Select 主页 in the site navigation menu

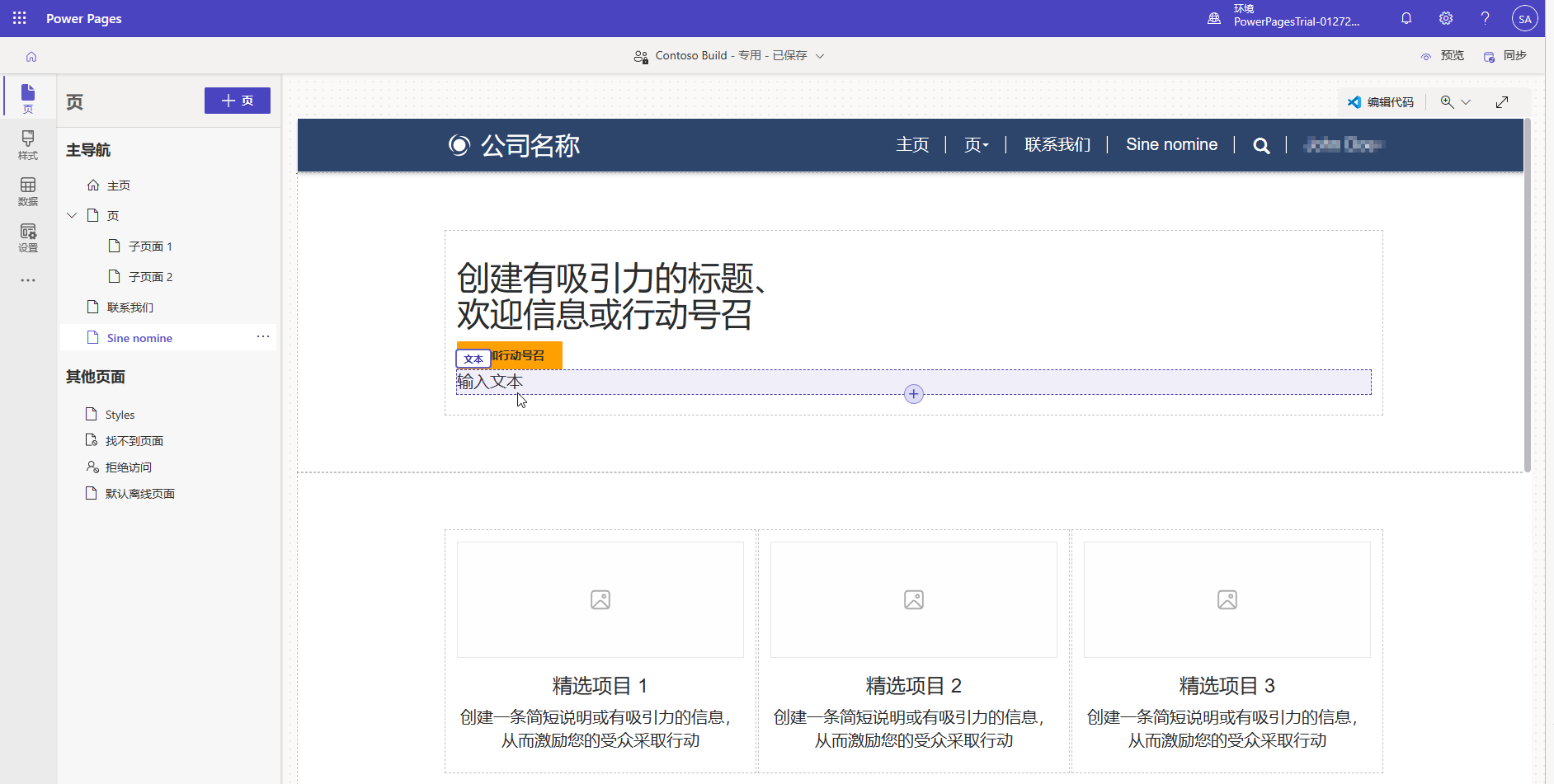pyautogui.click(x=911, y=144)
